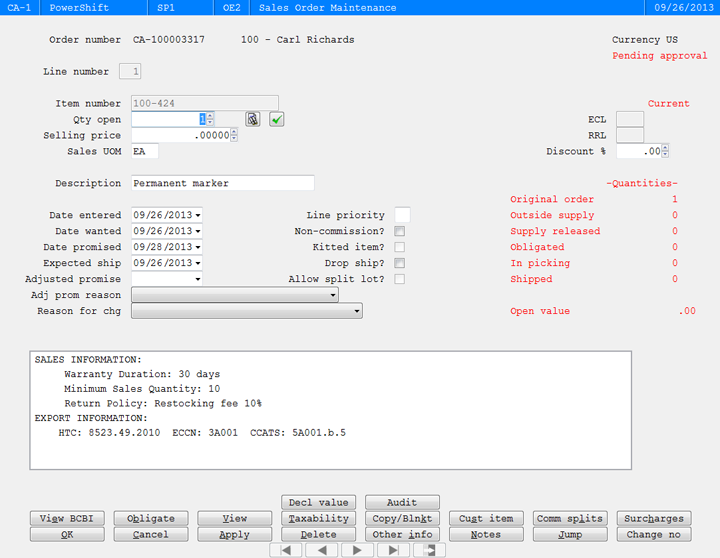Click the Minimum Sales Quantity: 10 line
The height and width of the screenshot is (558, 720).
coord(142,389)
